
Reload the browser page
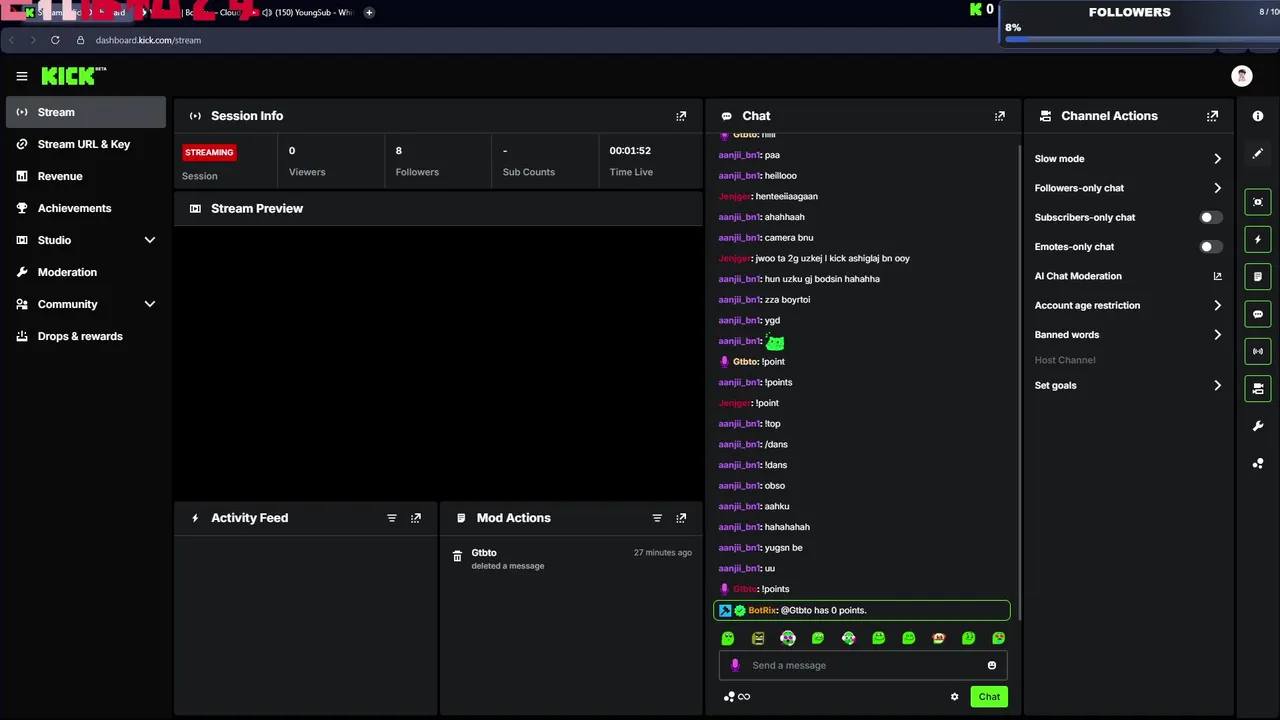[x=55, y=40]
